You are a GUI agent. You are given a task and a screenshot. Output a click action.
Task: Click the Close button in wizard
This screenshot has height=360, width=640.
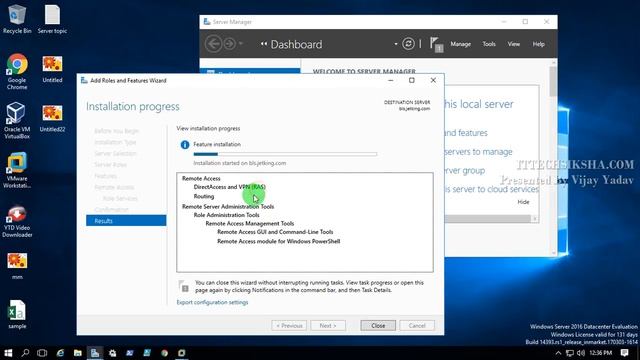tap(378, 326)
